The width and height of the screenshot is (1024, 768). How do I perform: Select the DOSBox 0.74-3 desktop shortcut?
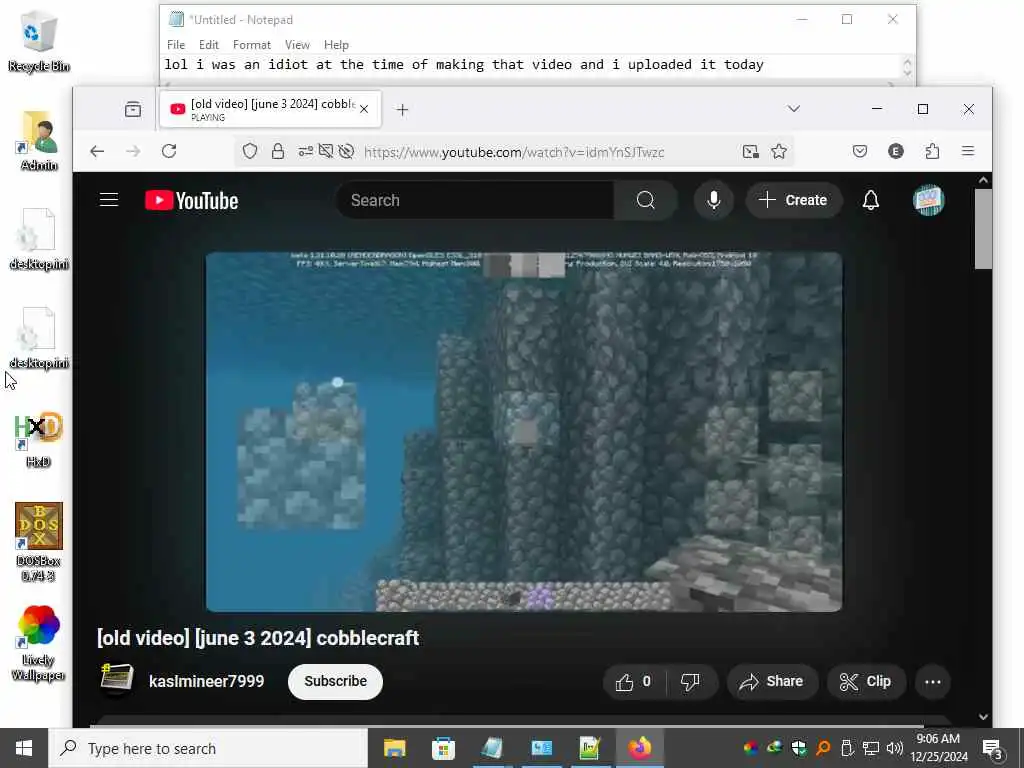pyautogui.click(x=39, y=542)
